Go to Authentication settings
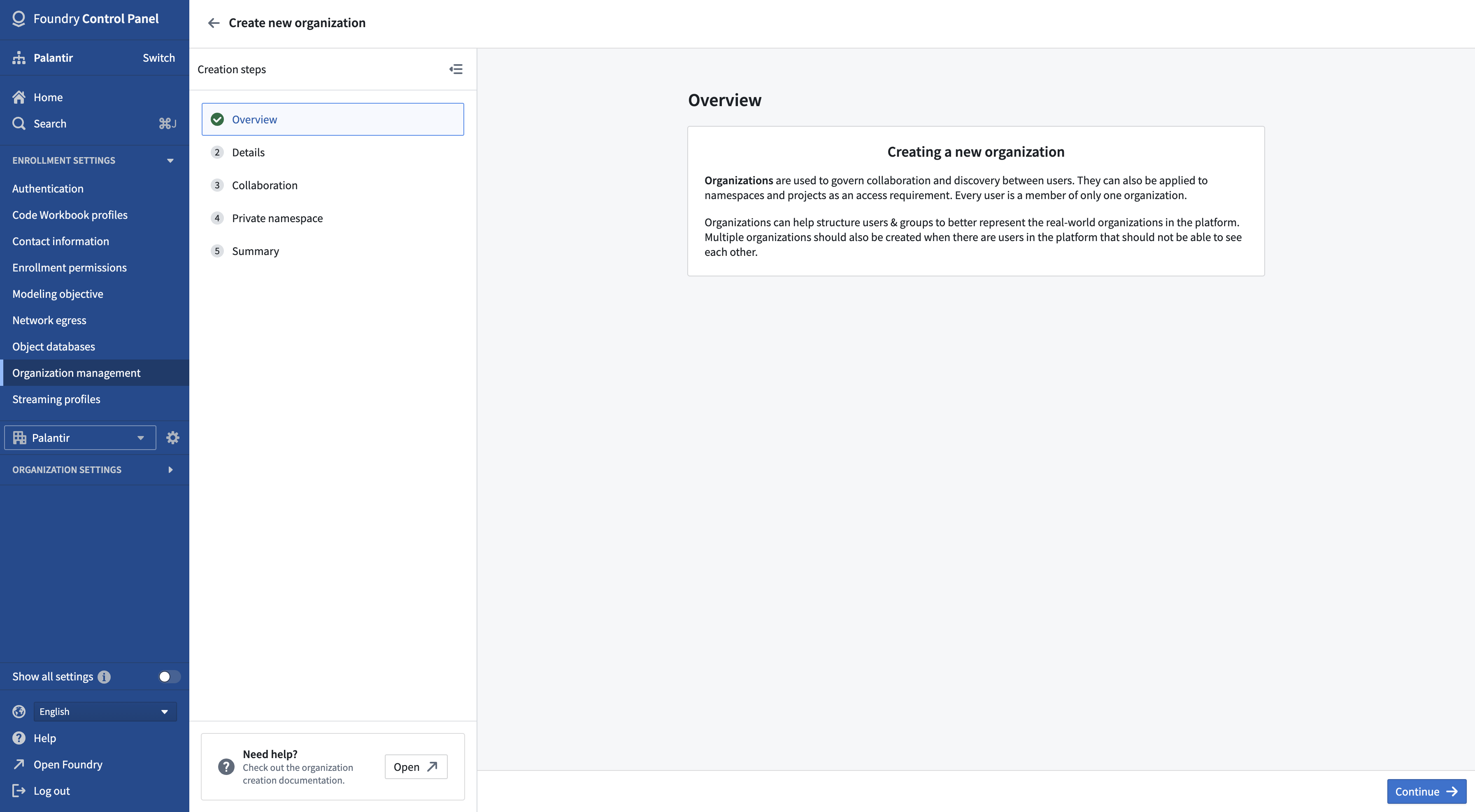 click(x=95, y=189)
